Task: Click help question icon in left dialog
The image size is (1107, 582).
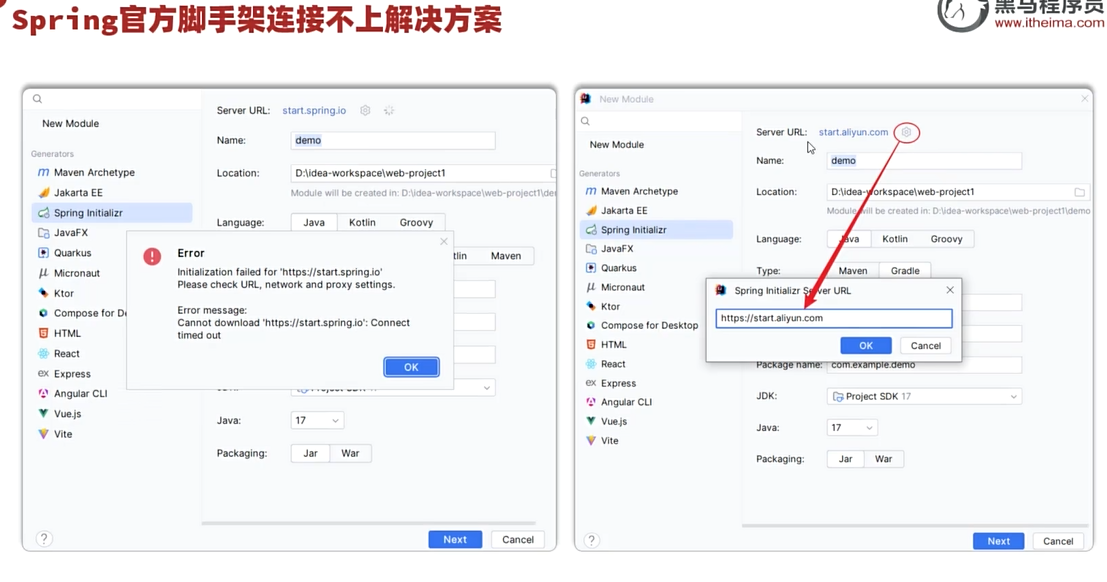Action: pyautogui.click(x=44, y=539)
